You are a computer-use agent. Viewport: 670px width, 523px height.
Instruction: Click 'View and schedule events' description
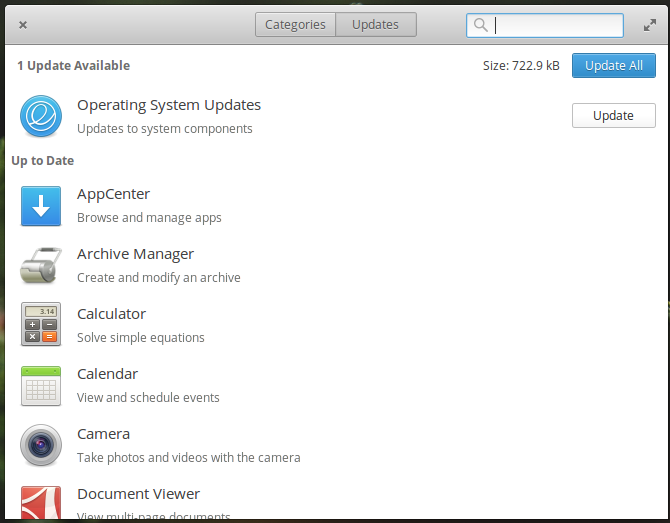point(148,397)
